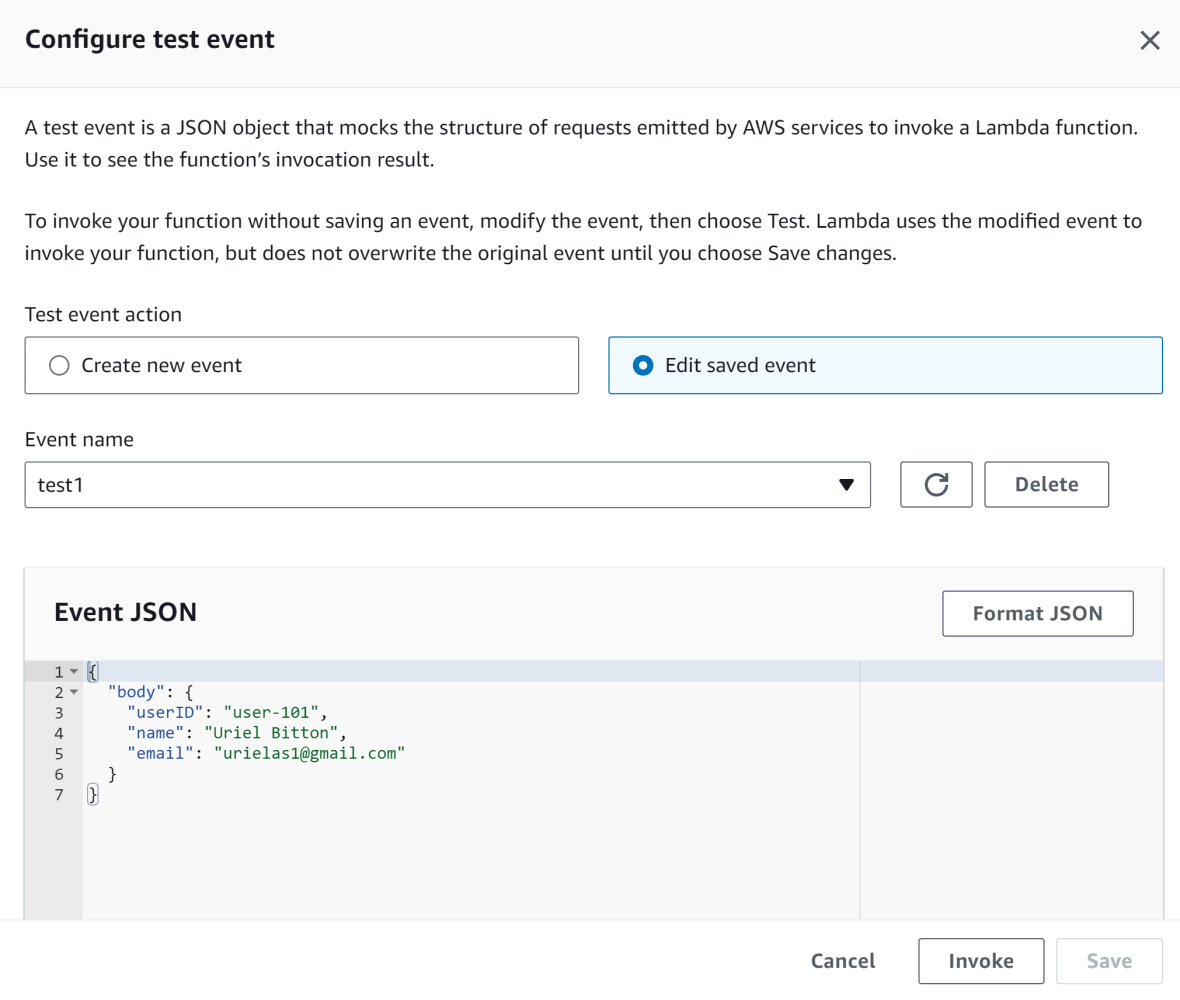Screen dimensions: 1180x1000
Task: Close the Configure test event dialog
Action: click(1149, 40)
